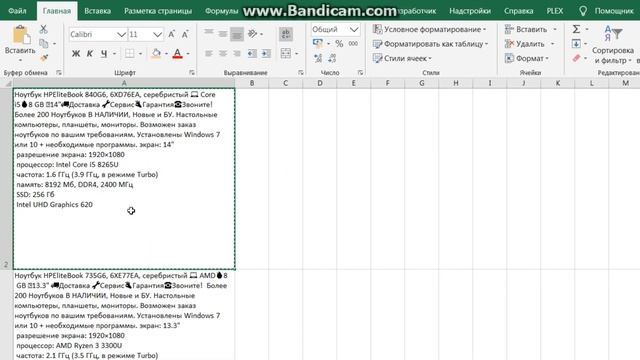640x360 pixels.
Task: Apply the red font color A
Action: pyautogui.click(x=177, y=53)
